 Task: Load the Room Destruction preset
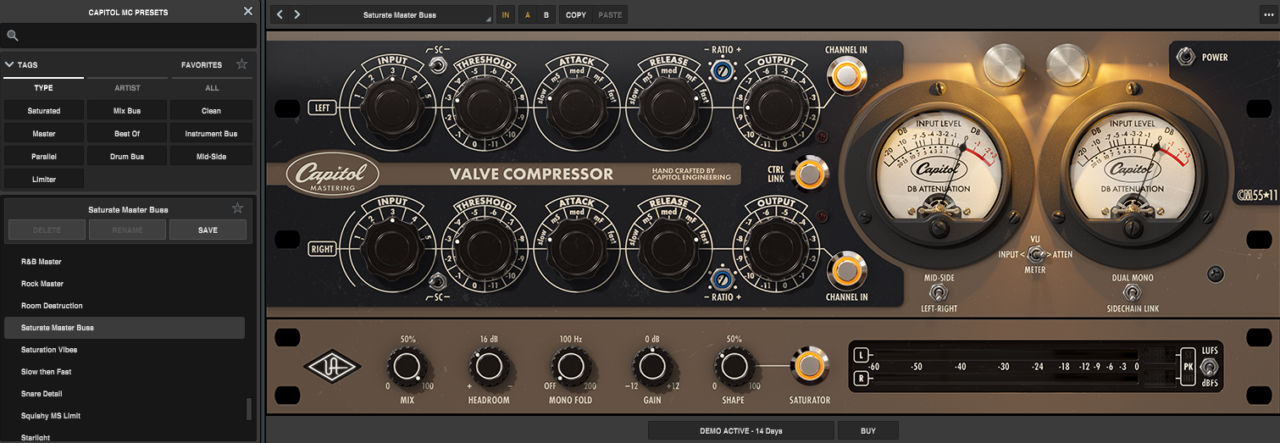tap(125, 305)
